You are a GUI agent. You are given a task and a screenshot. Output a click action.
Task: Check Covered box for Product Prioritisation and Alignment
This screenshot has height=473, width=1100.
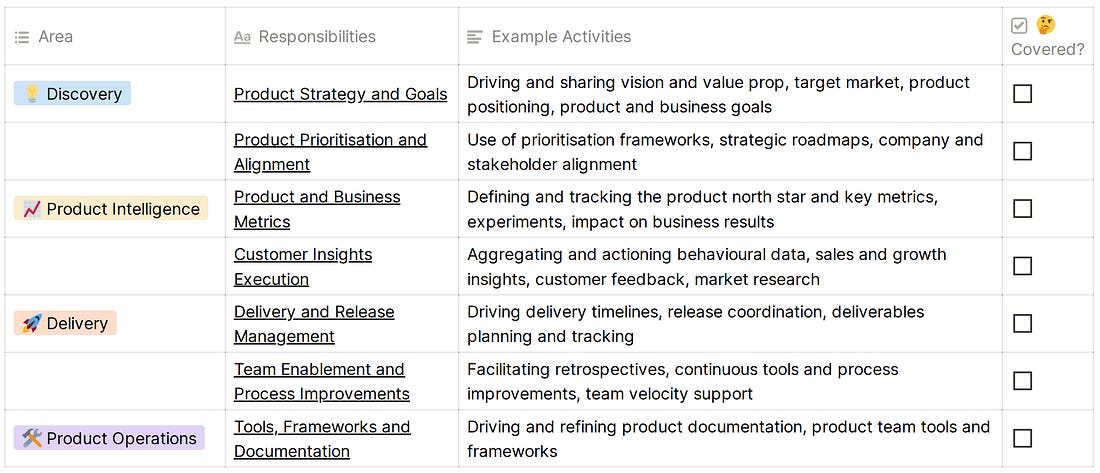pos(1023,152)
